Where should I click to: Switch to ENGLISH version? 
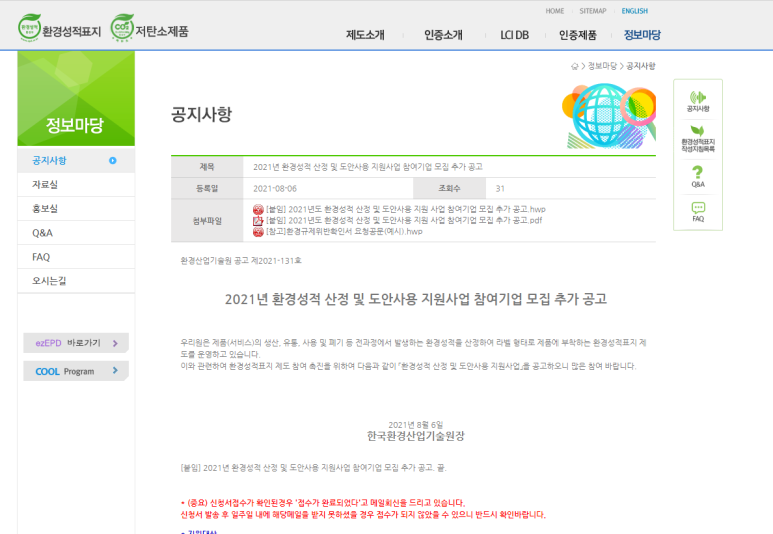(634, 11)
